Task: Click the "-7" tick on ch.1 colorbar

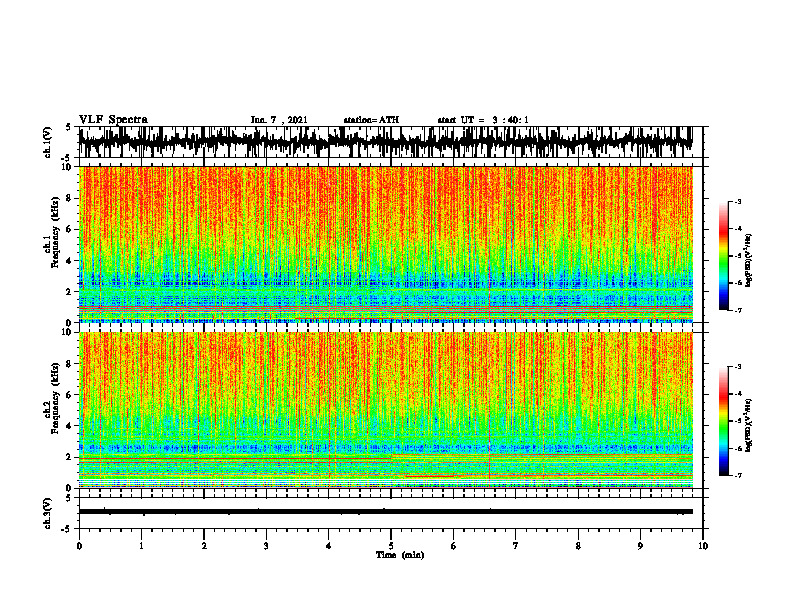Action: coord(738,310)
